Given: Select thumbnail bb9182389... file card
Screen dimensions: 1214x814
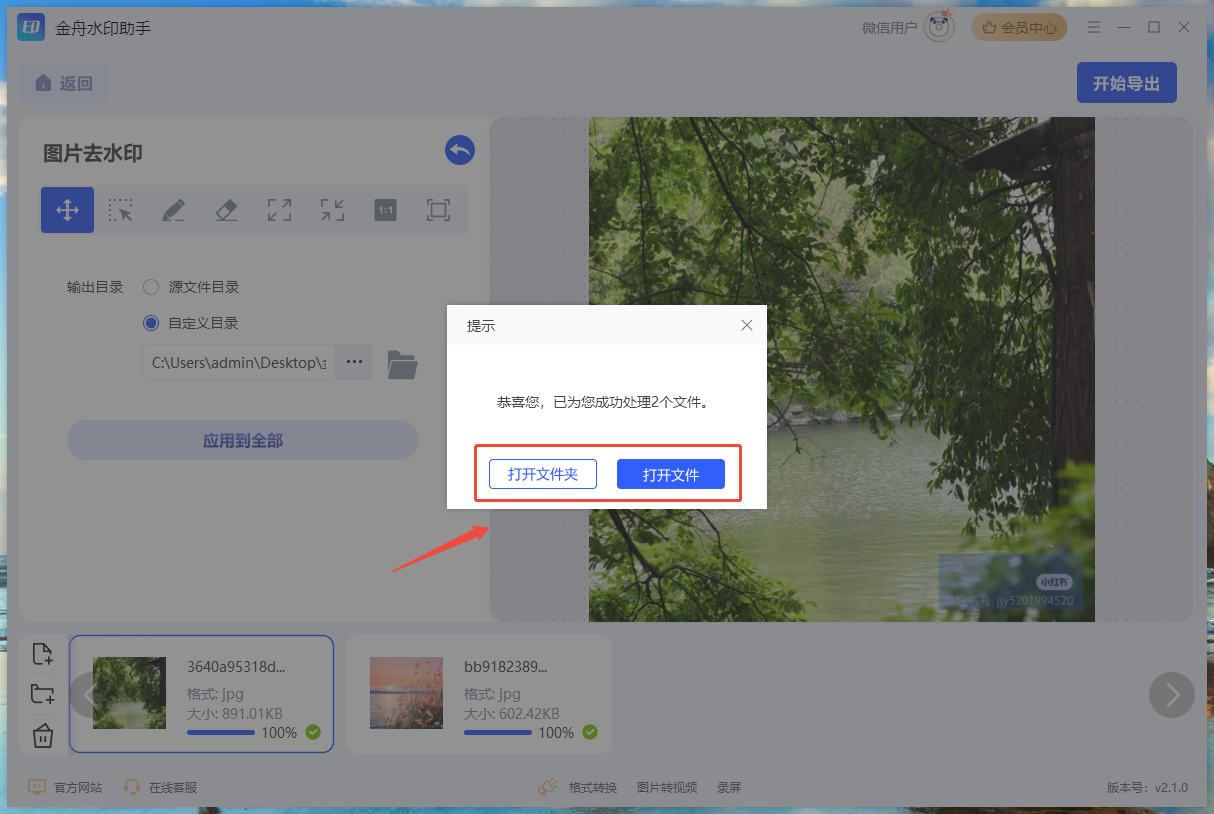Looking at the screenshot, I should coord(478,694).
